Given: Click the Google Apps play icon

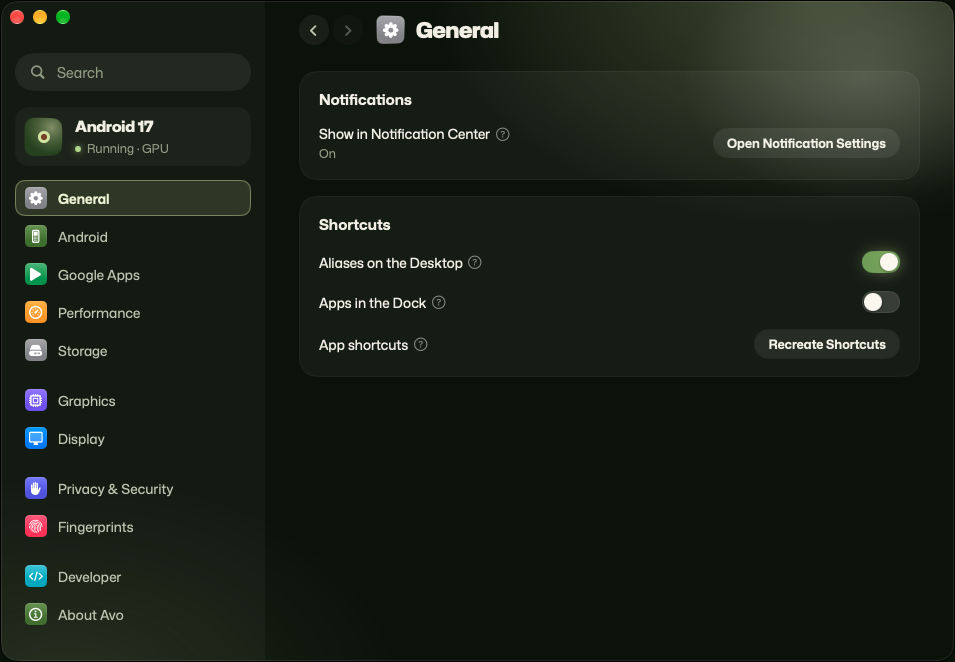Looking at the screenshot, I should pos(36,275).
